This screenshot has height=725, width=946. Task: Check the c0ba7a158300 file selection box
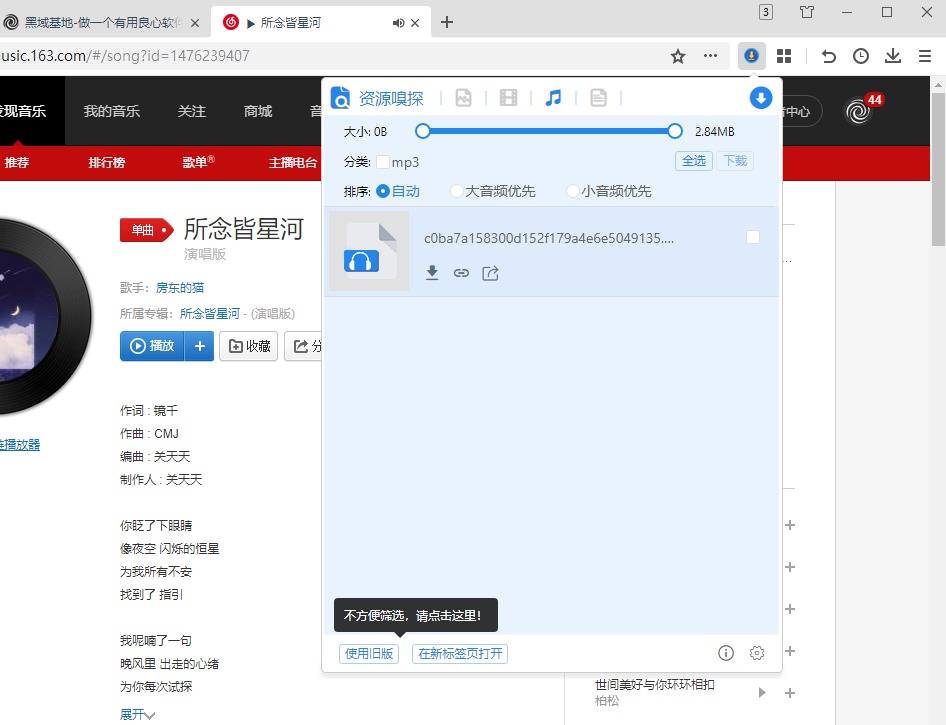(x=753, y=237)
